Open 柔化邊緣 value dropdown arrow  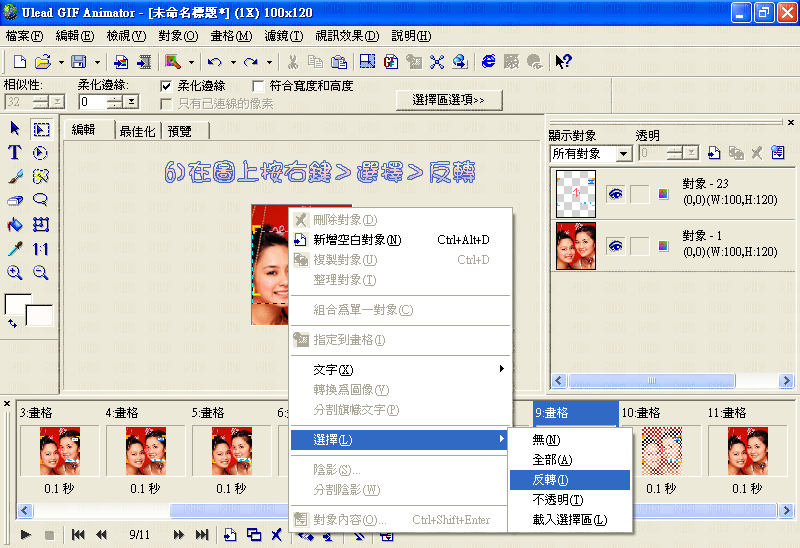pyautogui.click(x=131, y=102)
